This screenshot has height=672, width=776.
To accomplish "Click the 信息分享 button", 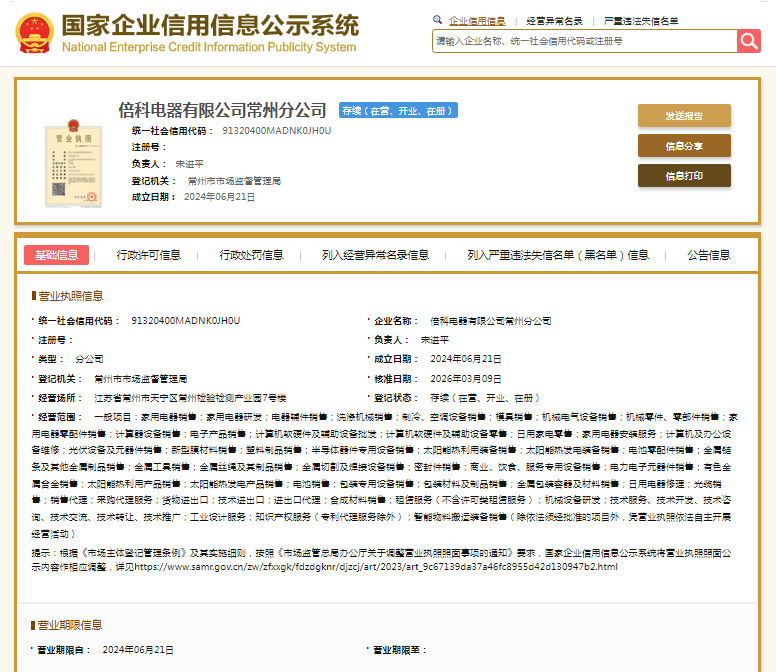I will pyautogui.click(x=684, y=146).
